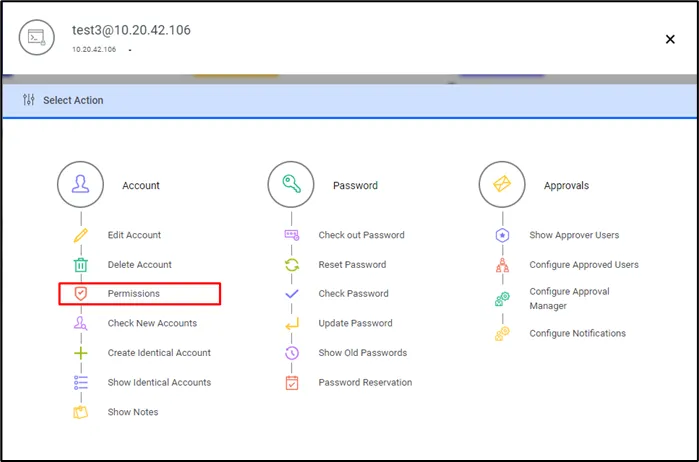Select Check Password action
Image resolution: width=699 pixels, height=462 pixels.
(354, 293)
